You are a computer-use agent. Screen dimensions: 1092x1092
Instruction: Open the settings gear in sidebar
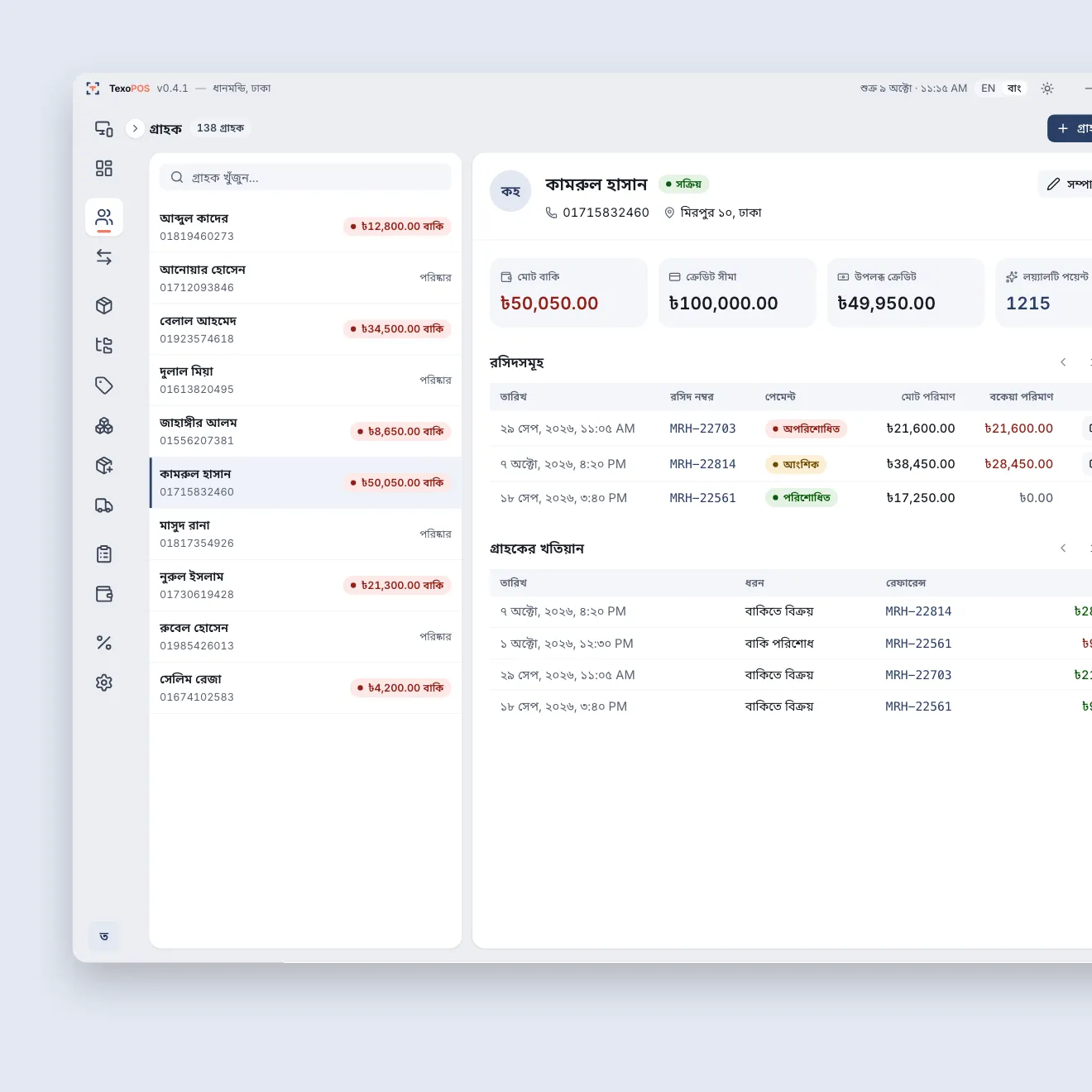point(104,682)
